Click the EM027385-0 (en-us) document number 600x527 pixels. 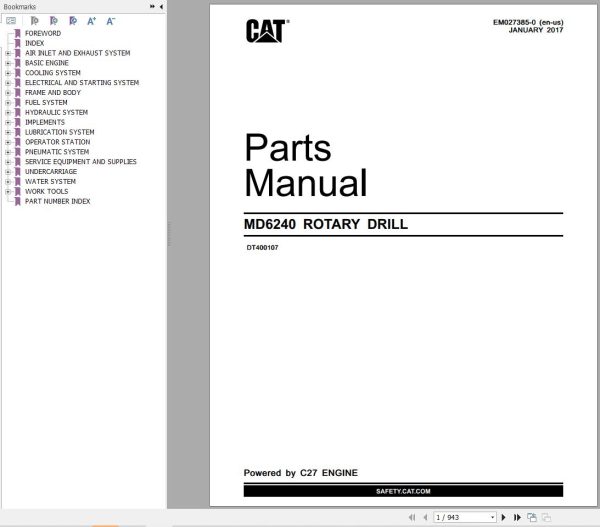528,22
